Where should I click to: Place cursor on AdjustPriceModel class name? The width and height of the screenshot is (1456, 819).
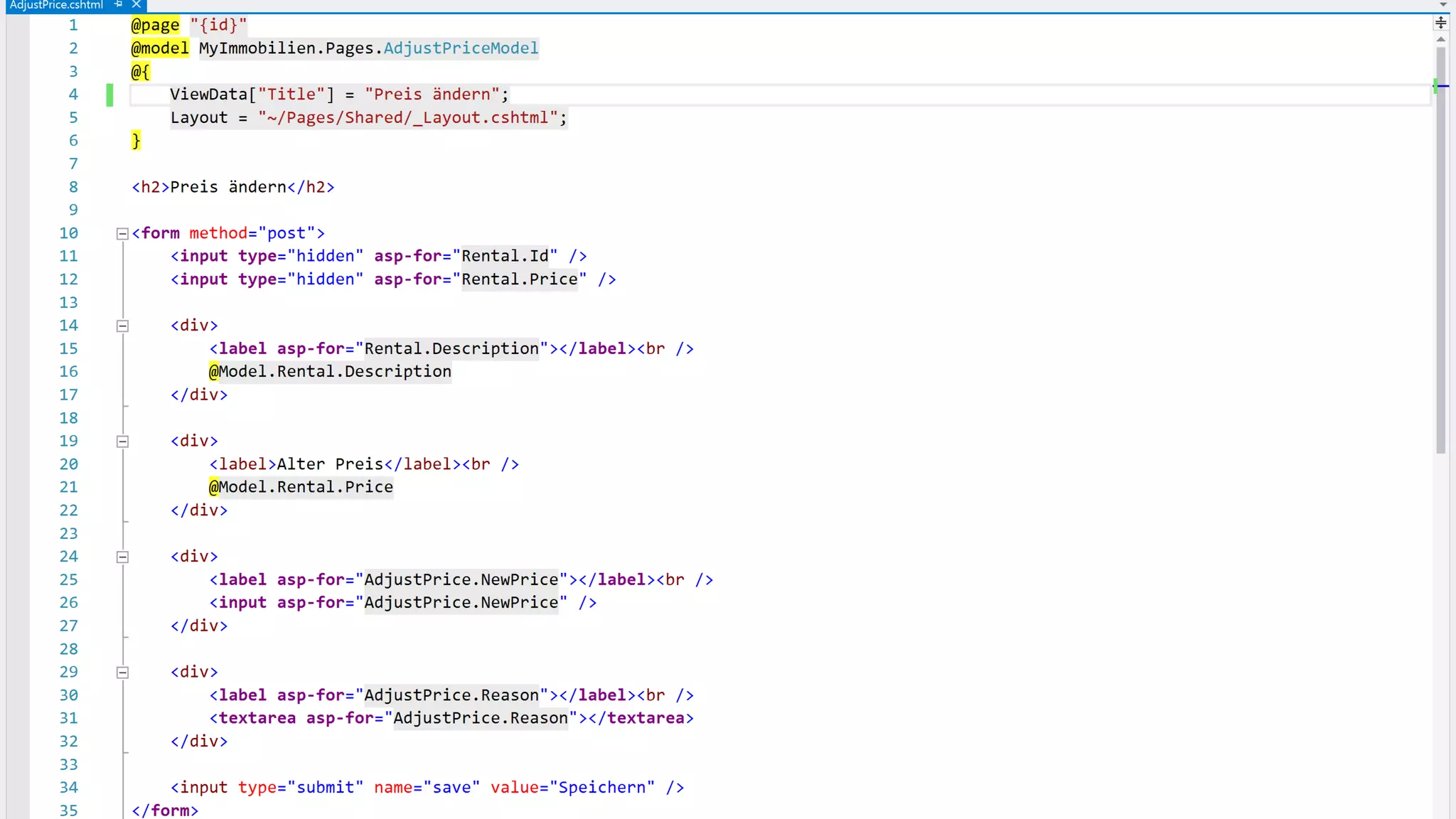tap(461, 48)
